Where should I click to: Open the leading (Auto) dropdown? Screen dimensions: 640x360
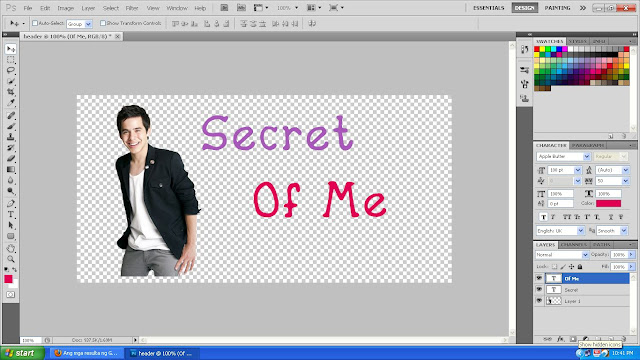point(625,170)
